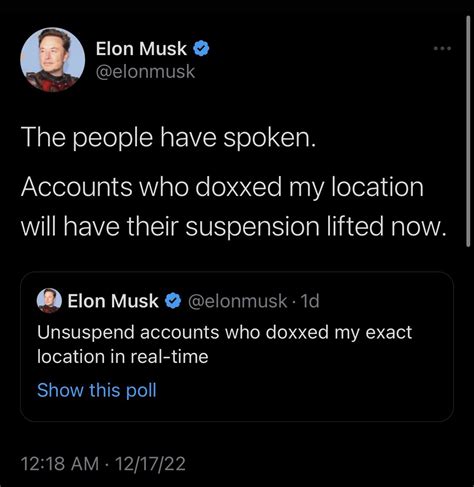
Task: Open the quoted tweet via empty space below its poll link
Action: pyautogui.click(x=237, y=410)
